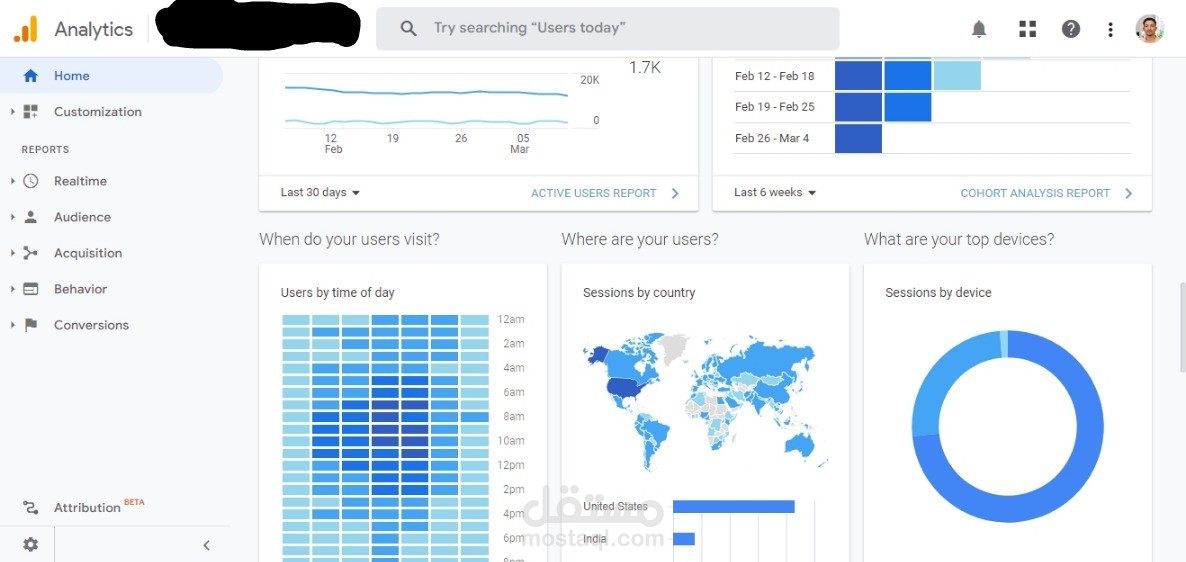1186x562 pixels.
Task: Open the help question mark icon
Action: [x=1070, y=29]
